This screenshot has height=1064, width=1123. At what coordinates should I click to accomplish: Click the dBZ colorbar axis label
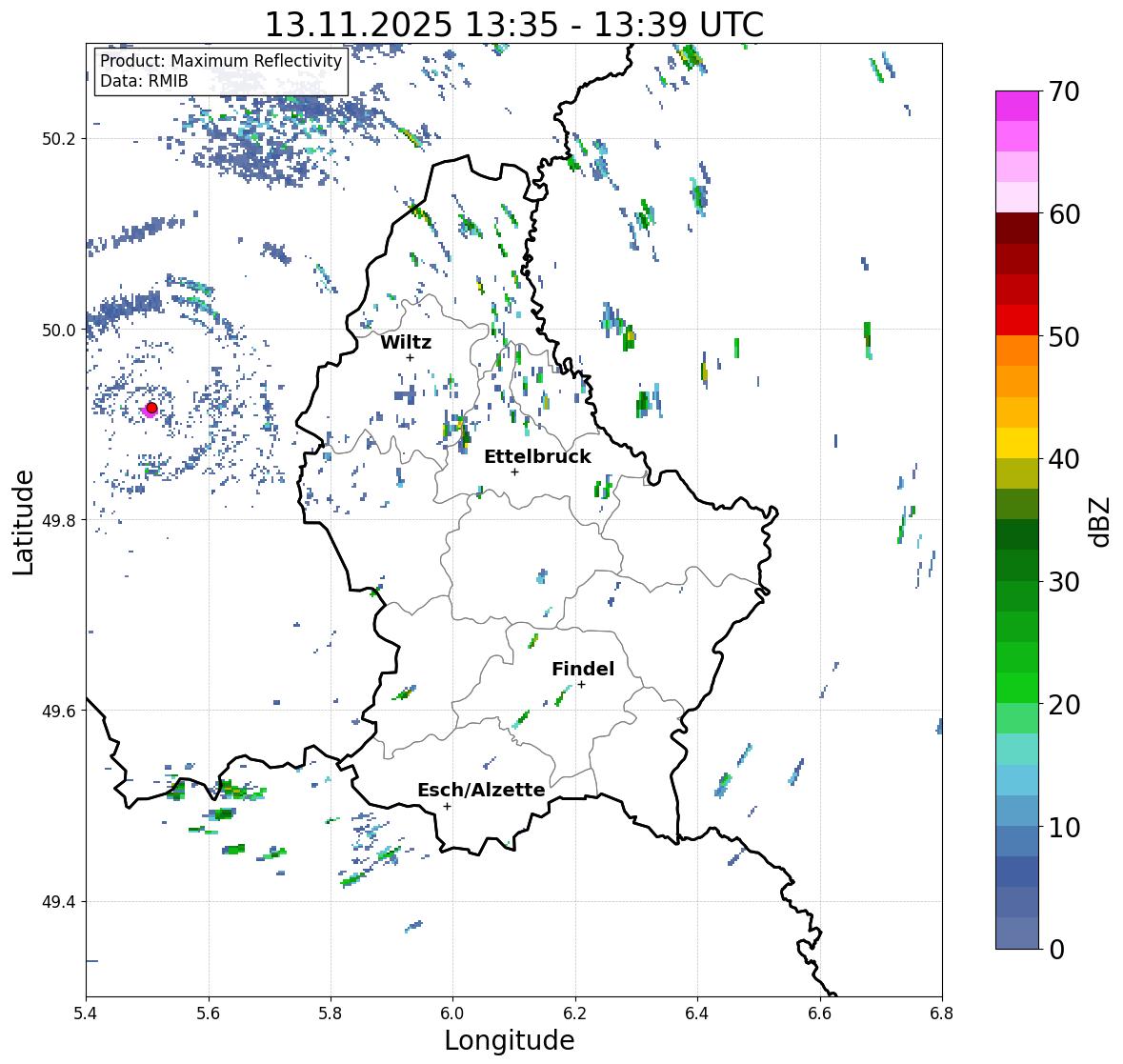[x=1100, y=521]
